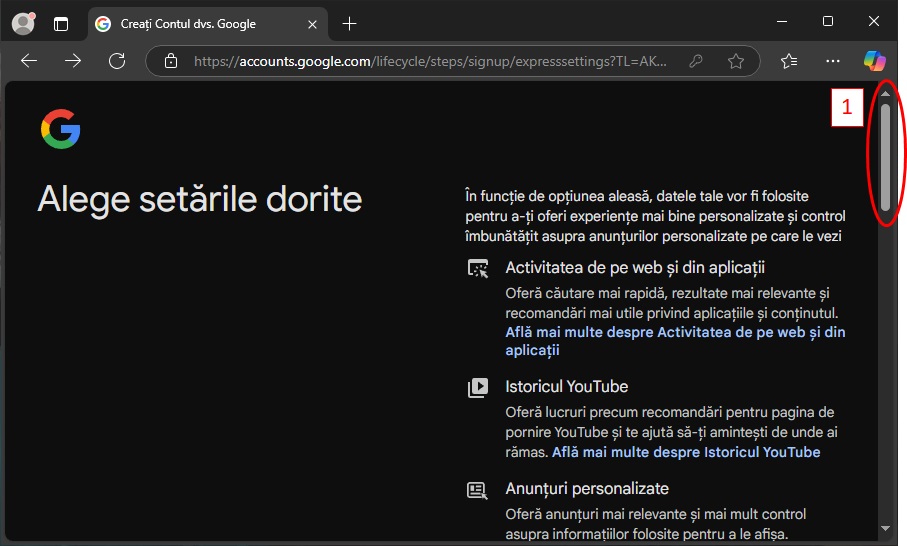Click the Google logo
Viewport: 907px width, 546px height.
click(x=60, y=130)
